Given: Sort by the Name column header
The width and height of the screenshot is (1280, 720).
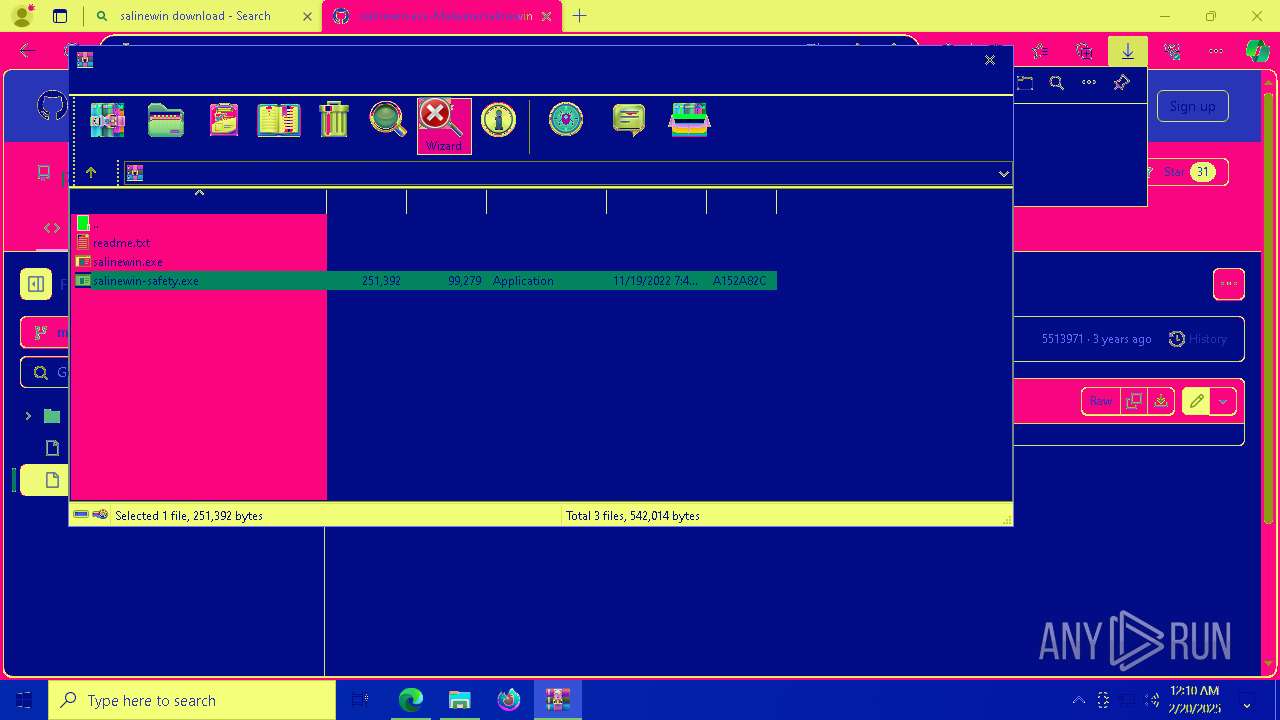Looking at the screenshot, I should coord(199,201).
